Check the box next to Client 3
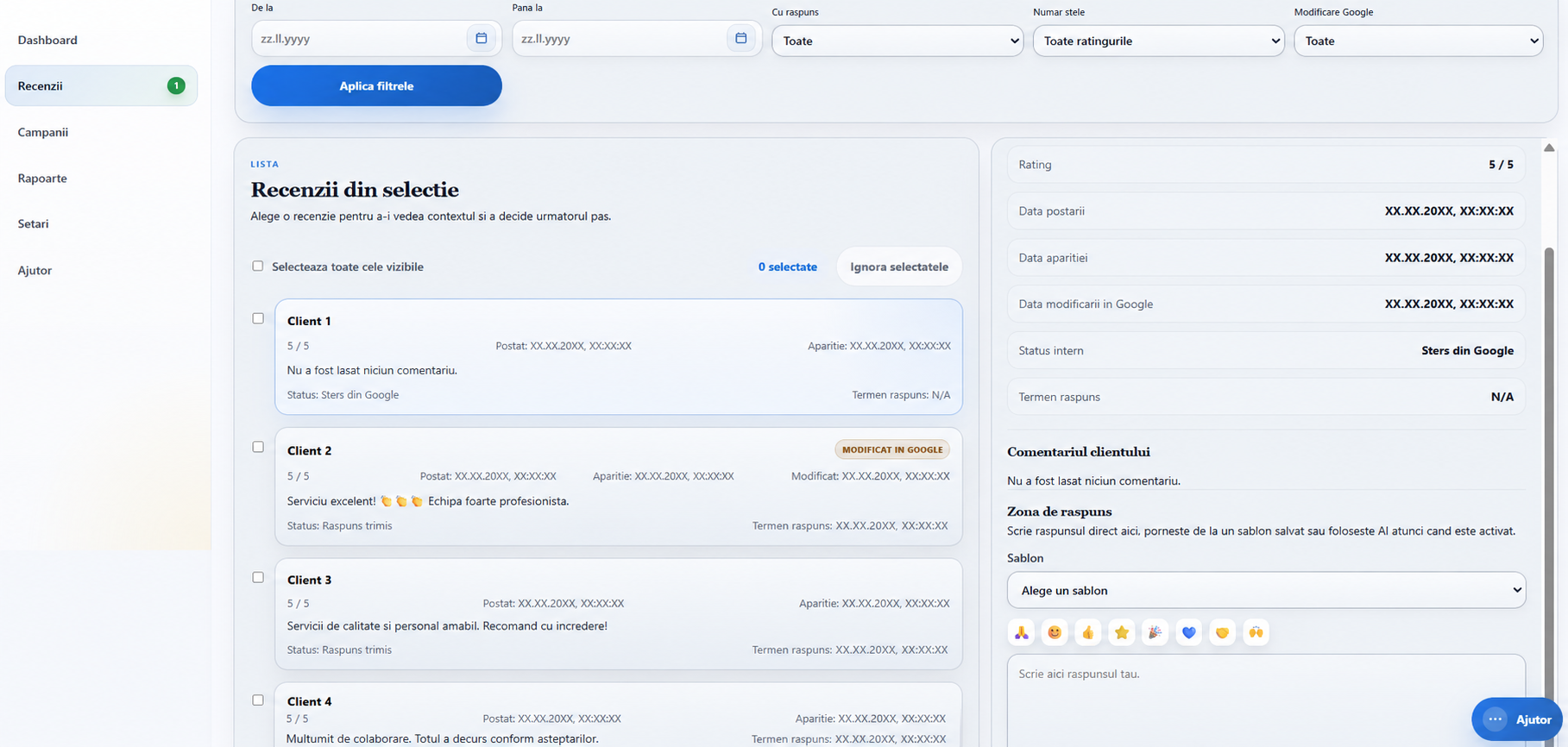This screenshot has width=1568, height=747. point(258,577)
